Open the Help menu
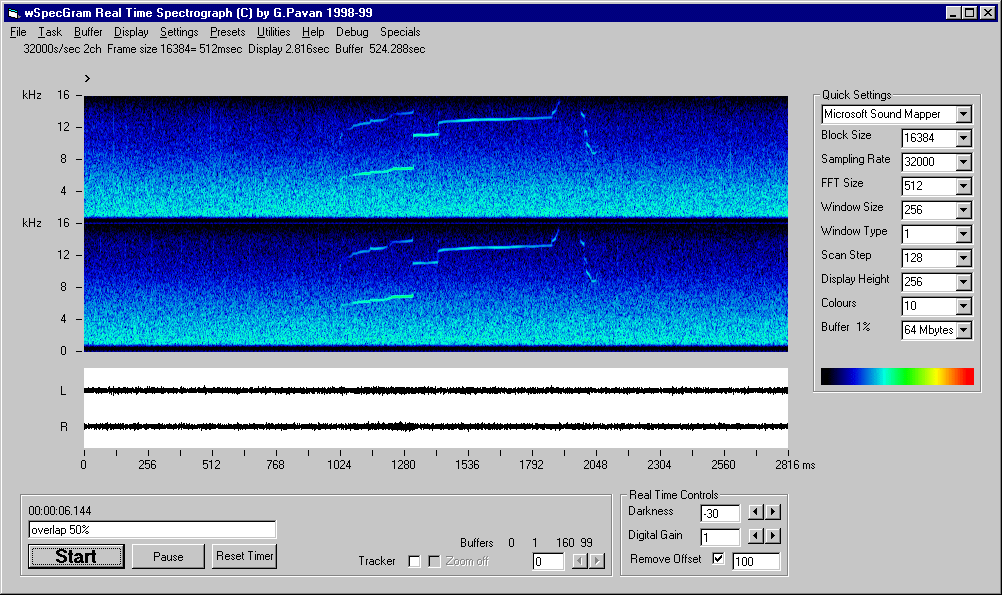 (x=313, y=32)
